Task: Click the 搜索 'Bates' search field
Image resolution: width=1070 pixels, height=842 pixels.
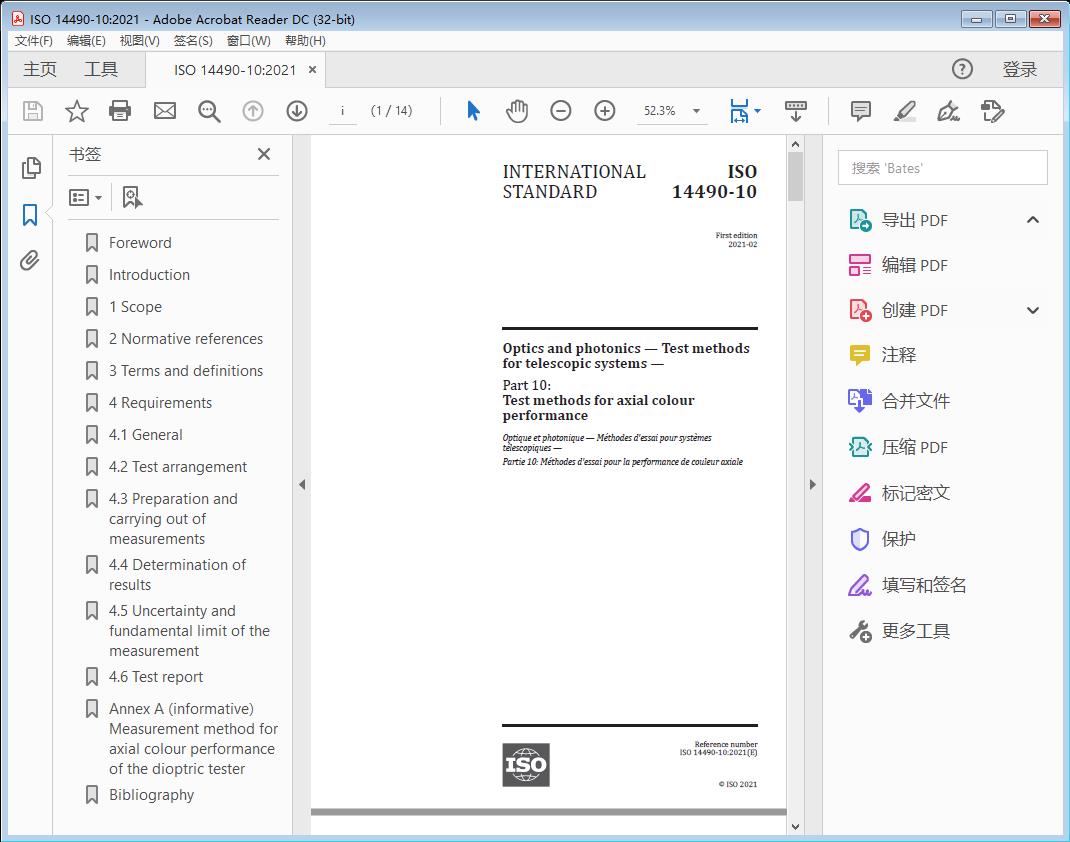Action: tap(942, 168)
